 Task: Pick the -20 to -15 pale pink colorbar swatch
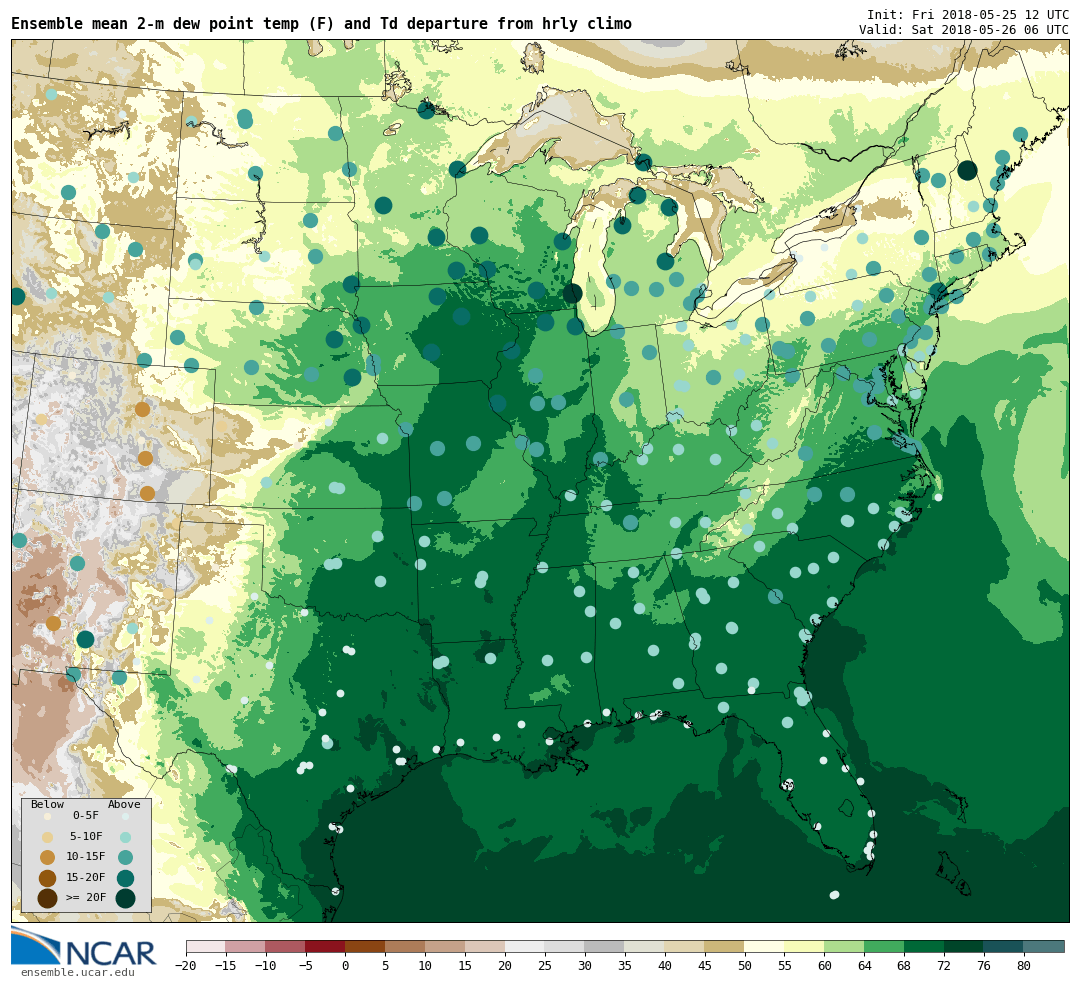click(205, 946)
